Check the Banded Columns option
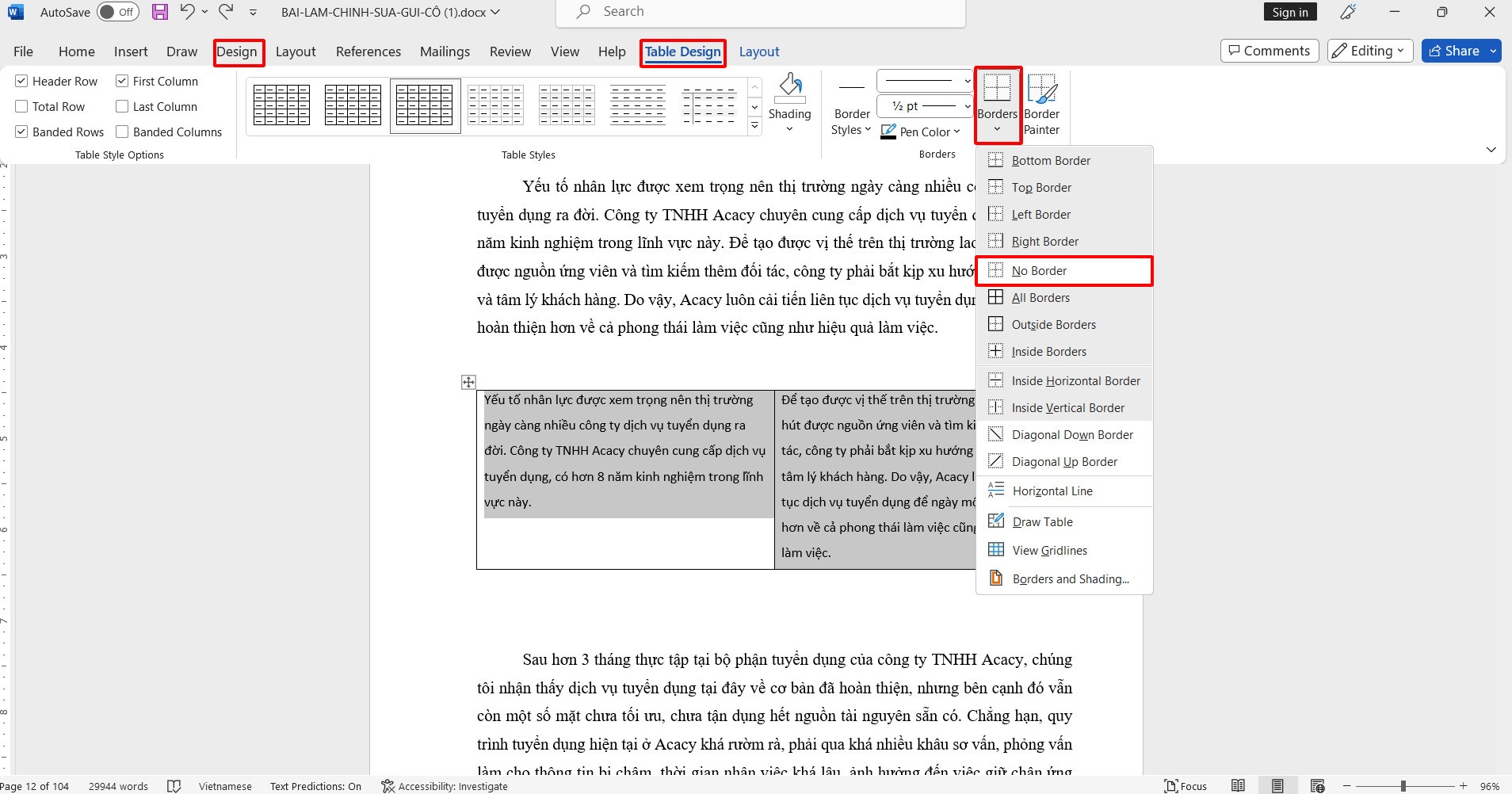This screenshot has height=794, width=1512. (124, 132)
